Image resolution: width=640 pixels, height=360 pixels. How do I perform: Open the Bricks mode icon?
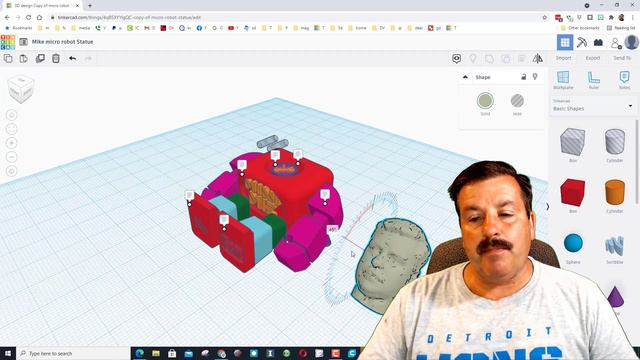[598, 42]
